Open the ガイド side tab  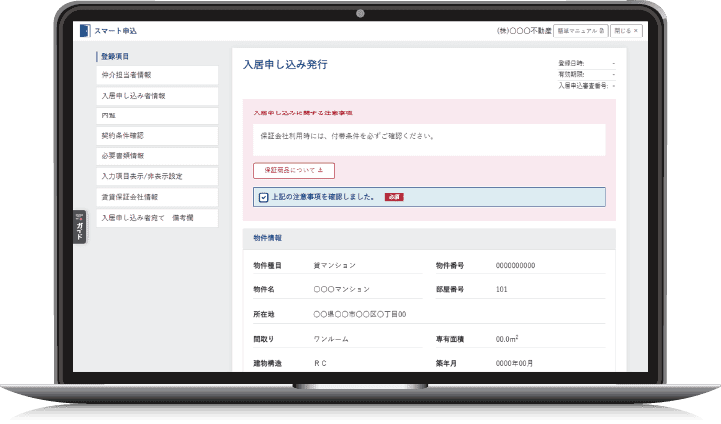(79, 227)
